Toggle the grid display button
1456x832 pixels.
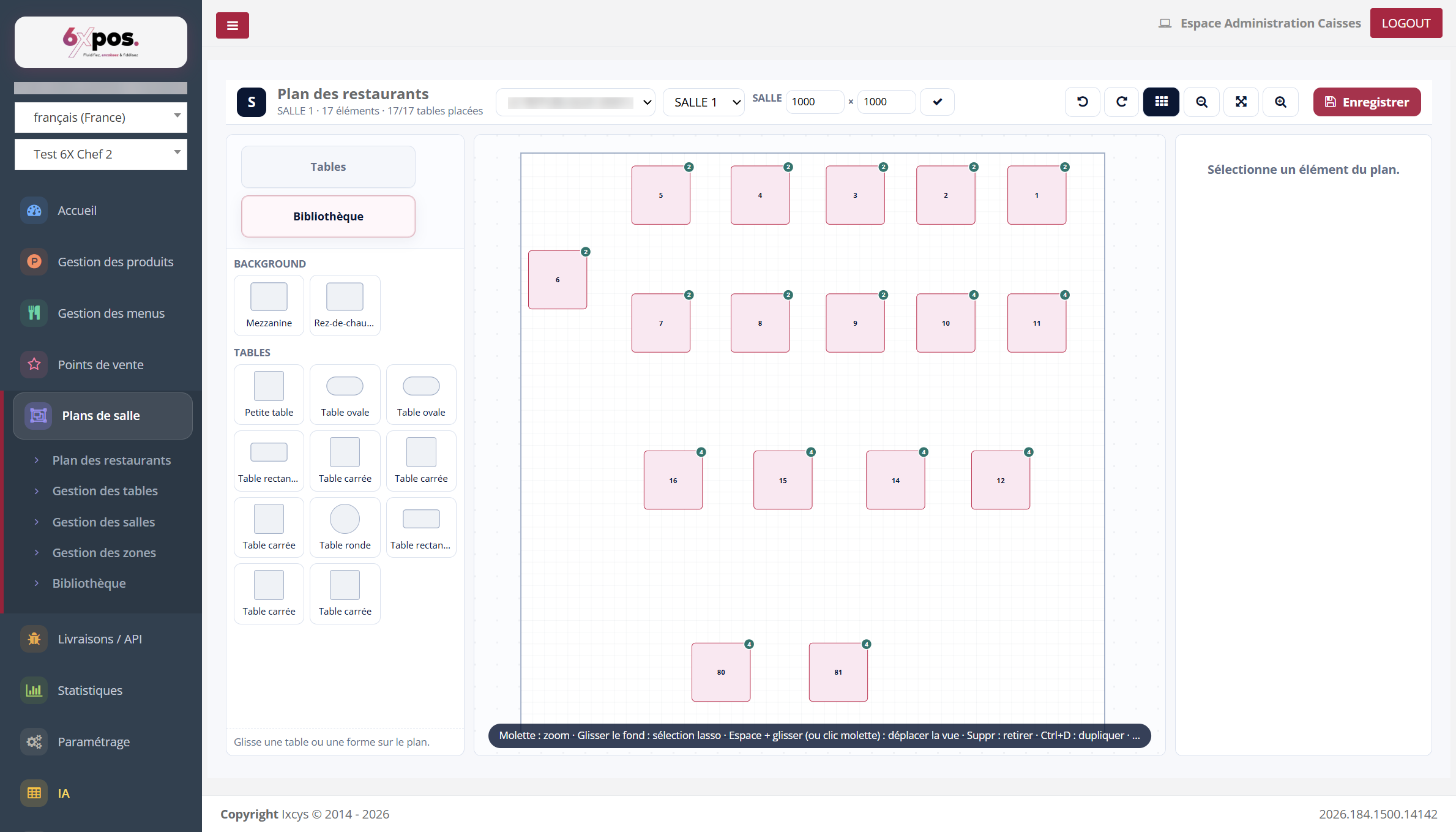click(x=1161, y=102)
